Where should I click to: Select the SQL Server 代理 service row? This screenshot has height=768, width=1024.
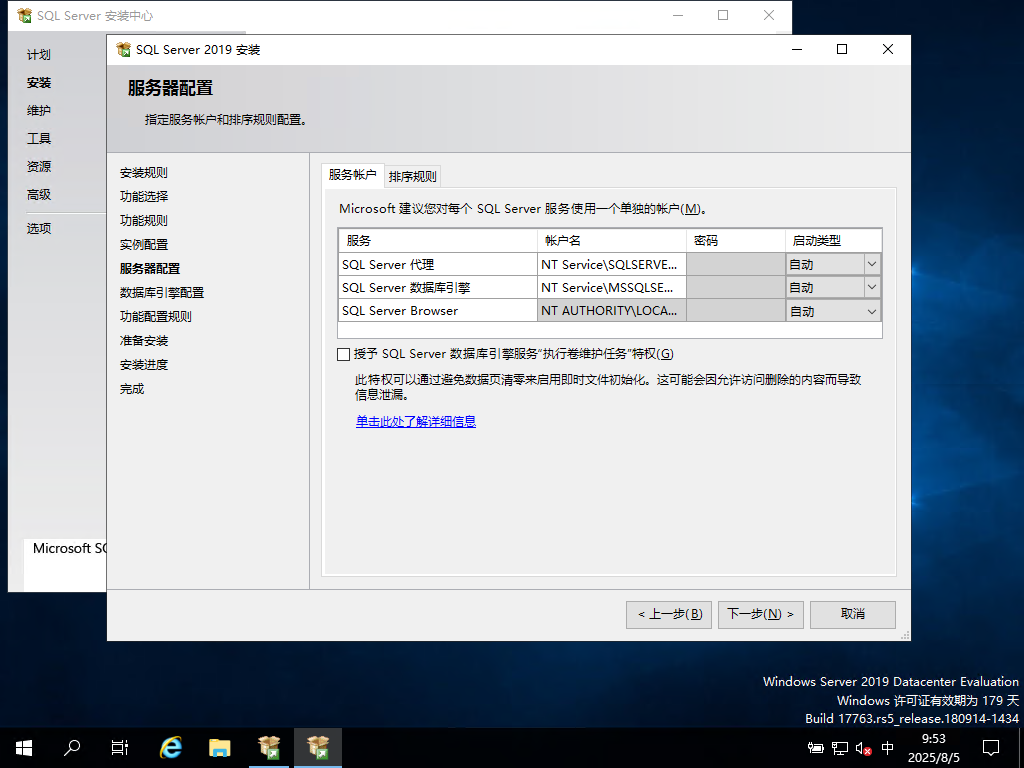click(x=438, y=264)
